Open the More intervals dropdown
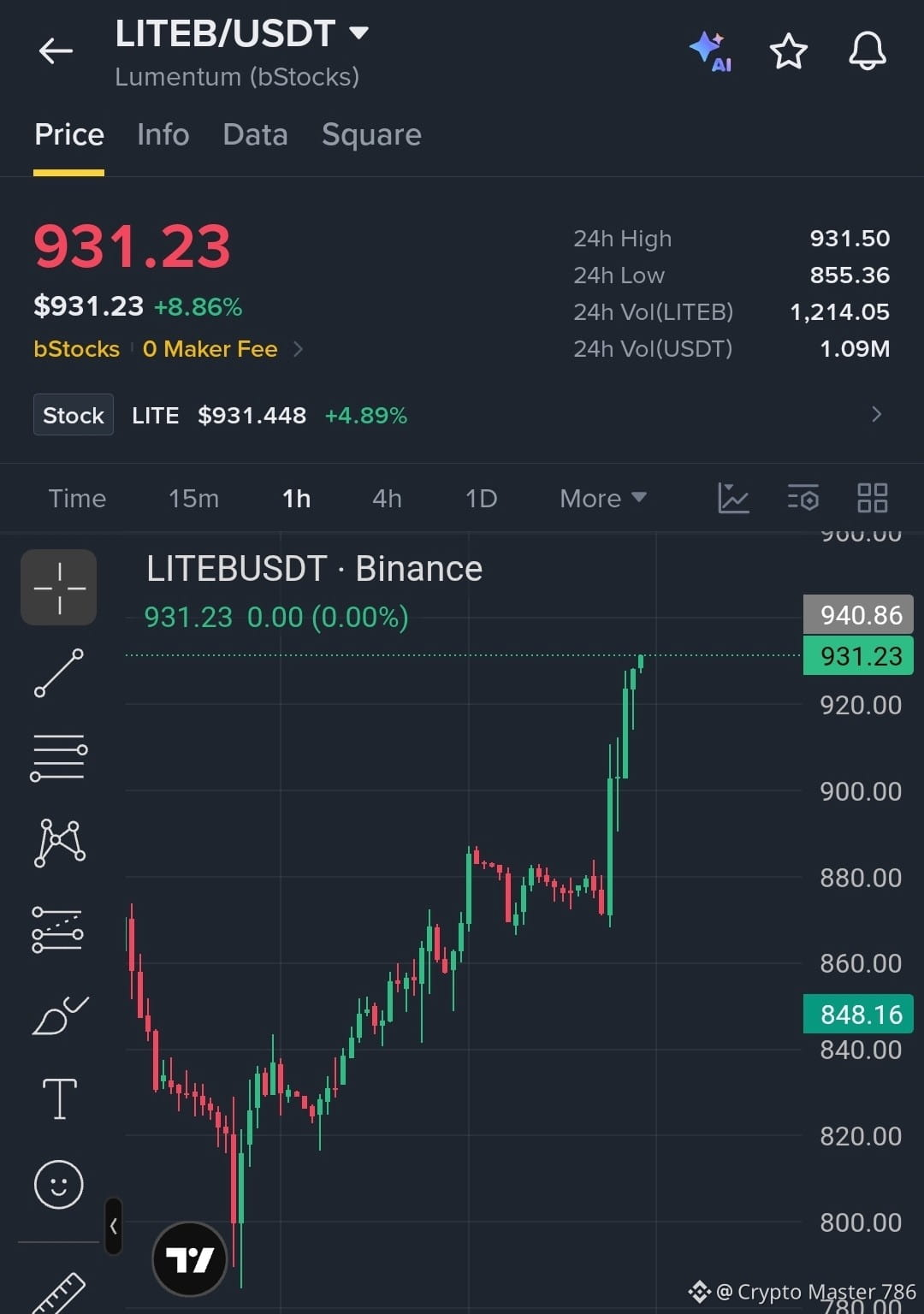924x1314 pixels. [603, 499]
